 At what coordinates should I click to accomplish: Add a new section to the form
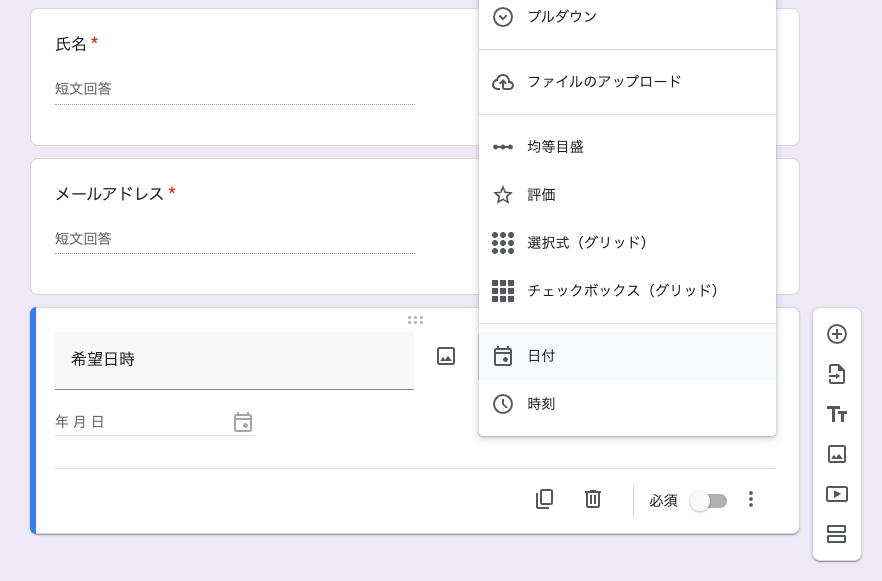tap(837, 534)
